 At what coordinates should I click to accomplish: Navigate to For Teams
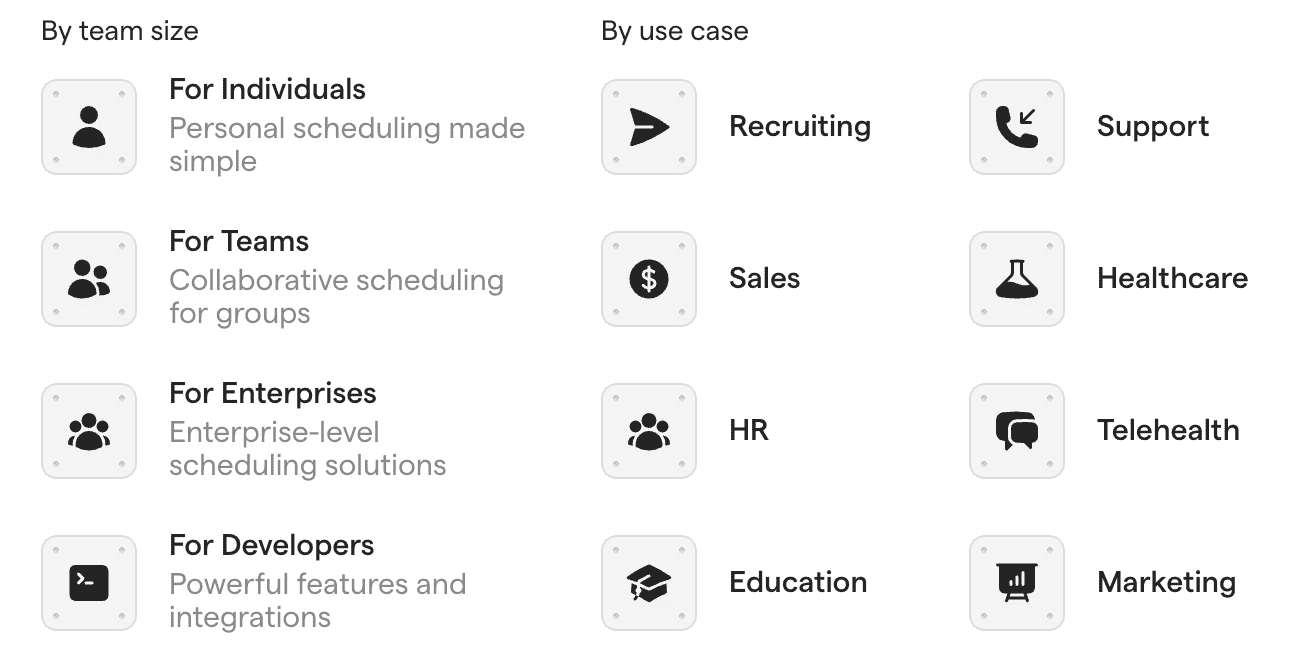238,241
